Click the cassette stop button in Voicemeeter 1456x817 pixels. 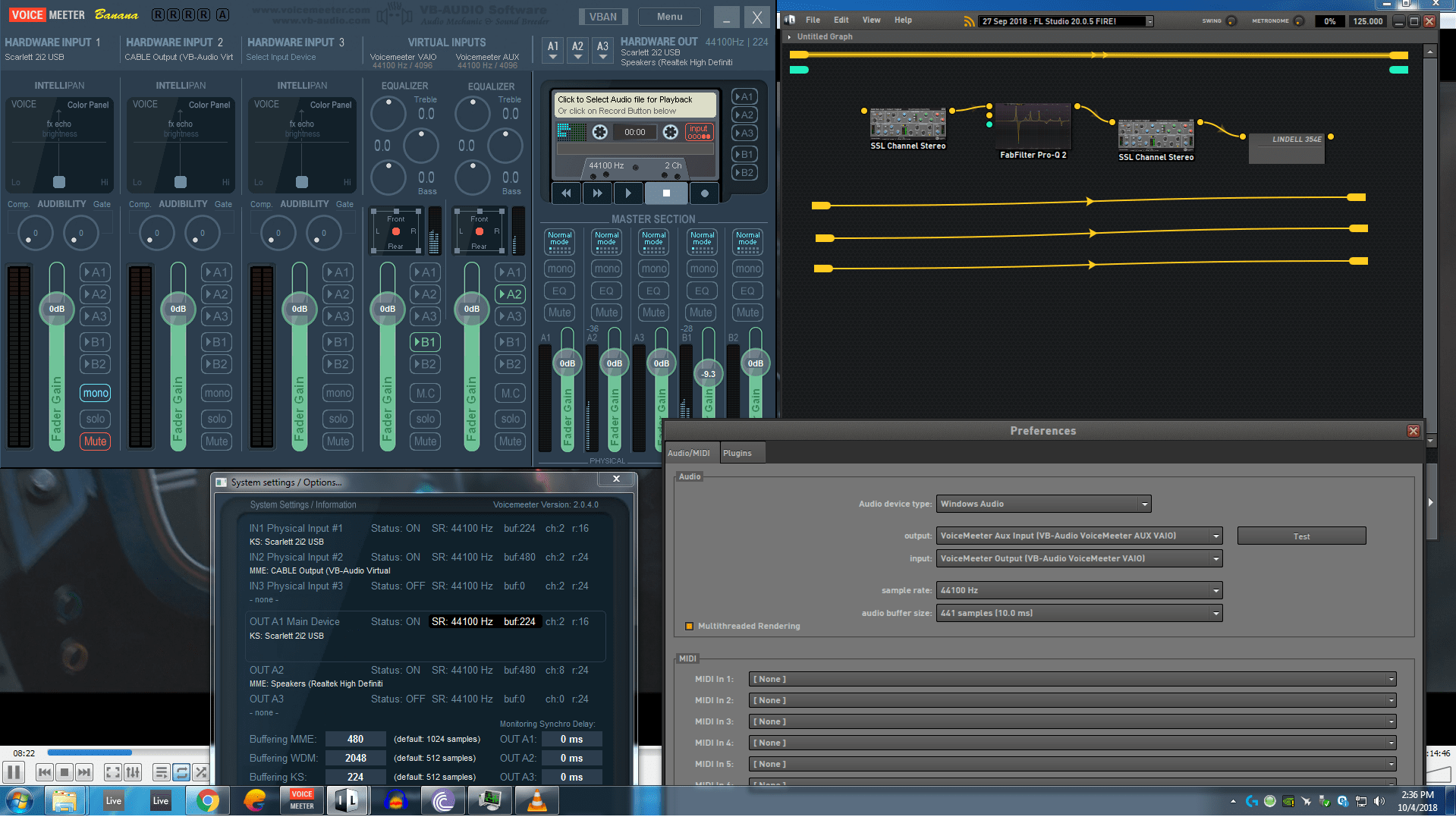666,193
